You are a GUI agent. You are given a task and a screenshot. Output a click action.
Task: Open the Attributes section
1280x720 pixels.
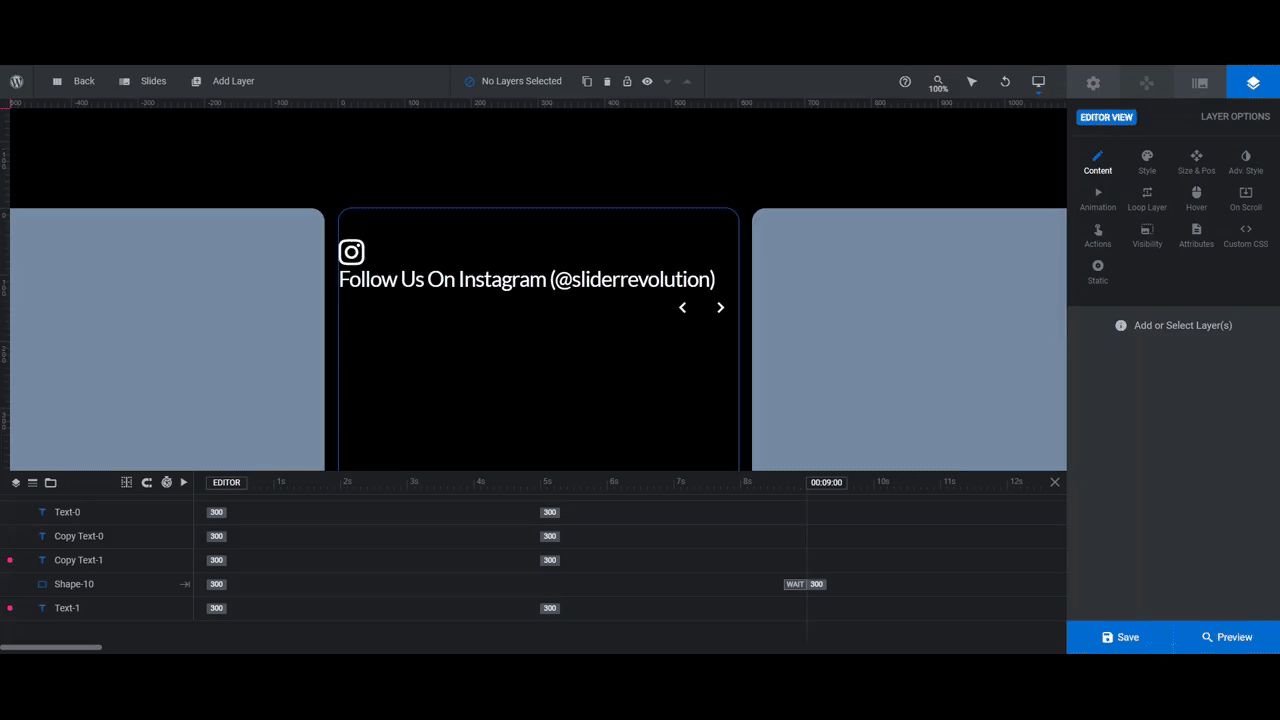(1196, 236)
